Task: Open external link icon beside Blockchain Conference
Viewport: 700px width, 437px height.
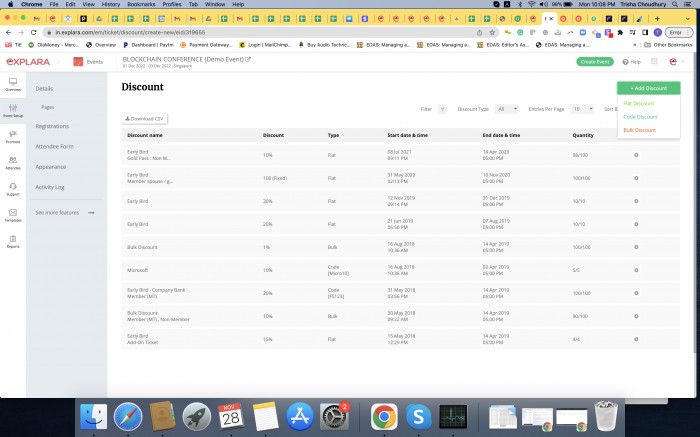Action: point(248,59)
